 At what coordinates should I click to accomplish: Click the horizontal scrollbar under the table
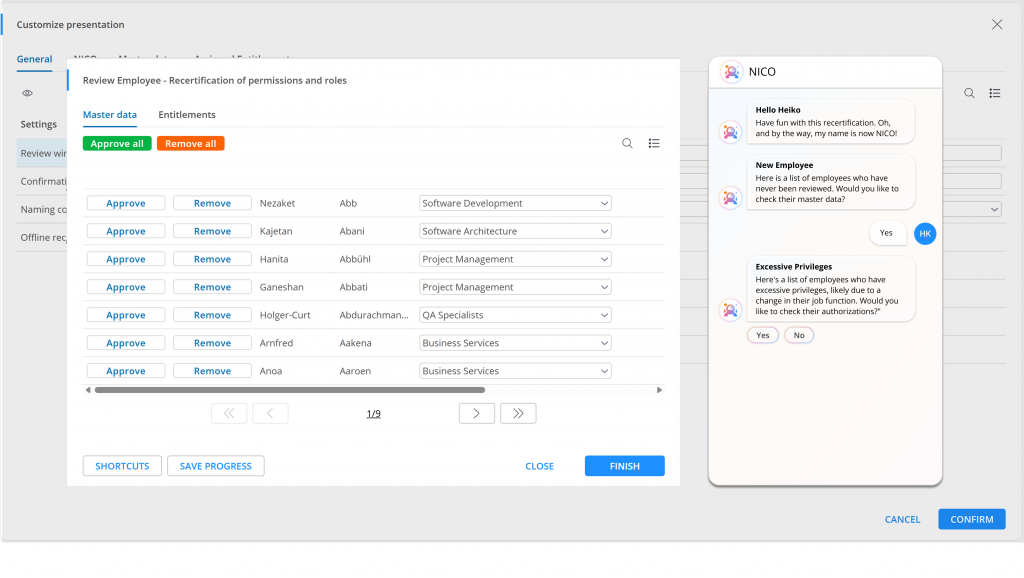tap(290, 390)
